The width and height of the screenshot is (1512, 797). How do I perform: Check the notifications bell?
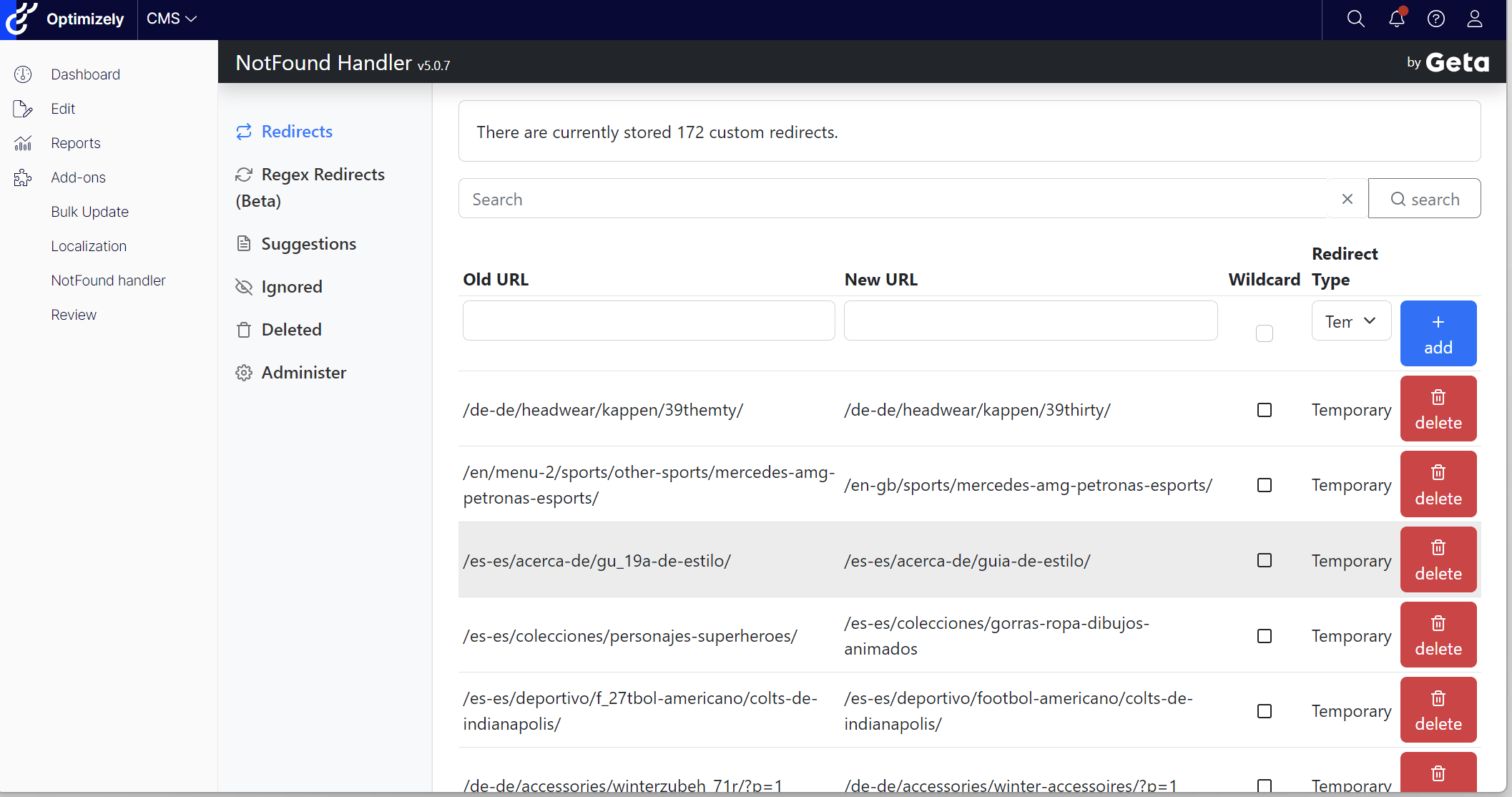[1396, 19]
